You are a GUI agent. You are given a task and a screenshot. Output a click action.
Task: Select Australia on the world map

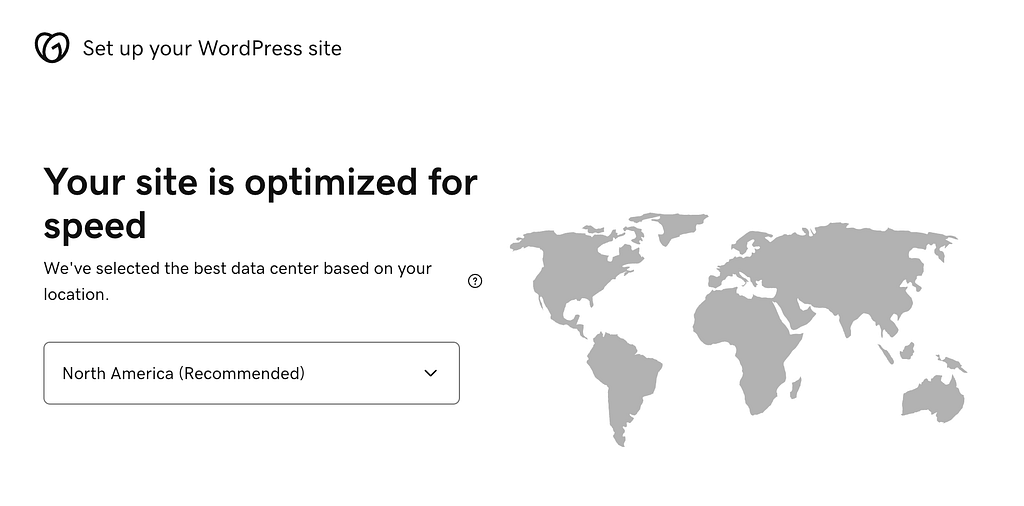(932, 398)
